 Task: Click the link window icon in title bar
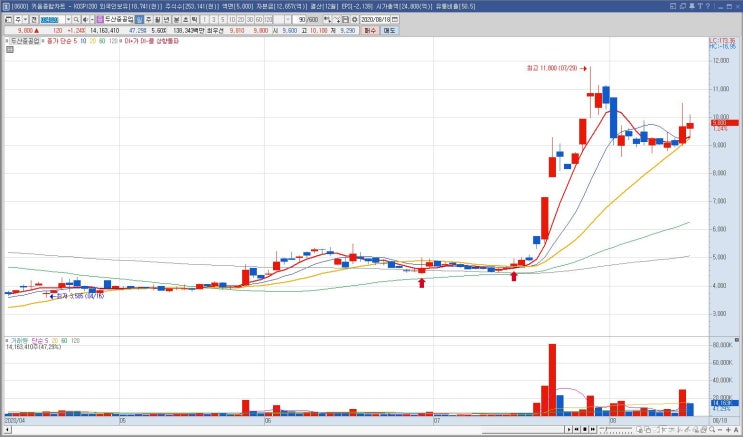(x=682, y=6)
